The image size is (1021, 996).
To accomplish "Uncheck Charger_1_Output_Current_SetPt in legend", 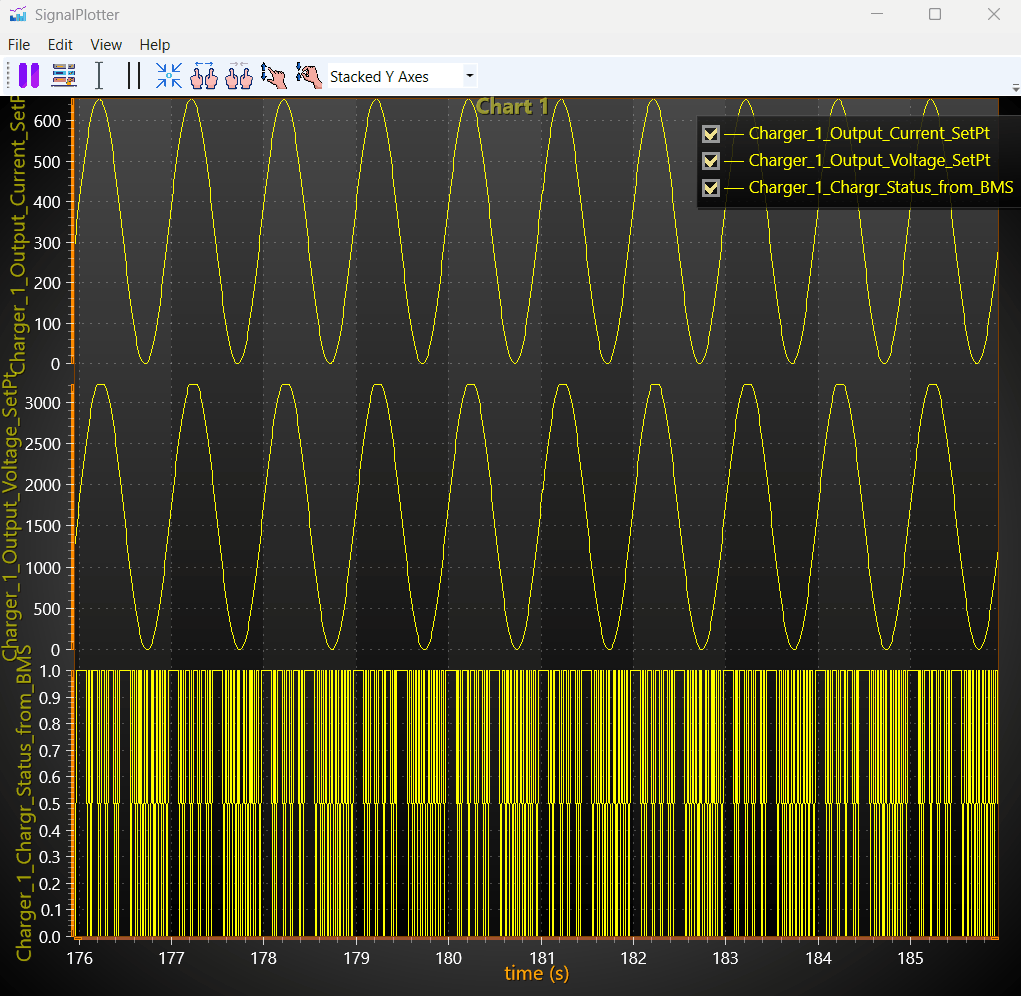I will pyautogui.click(x=711, y=133).
